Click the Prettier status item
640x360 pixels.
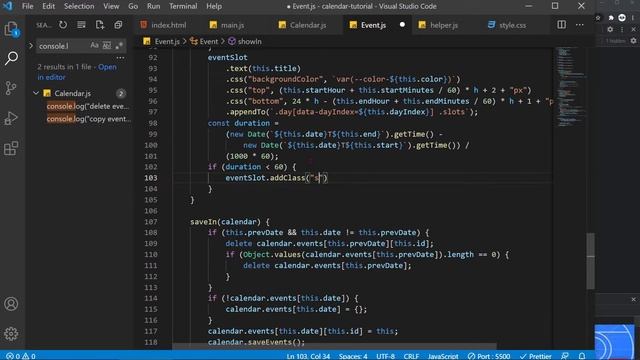pos(536,356)
